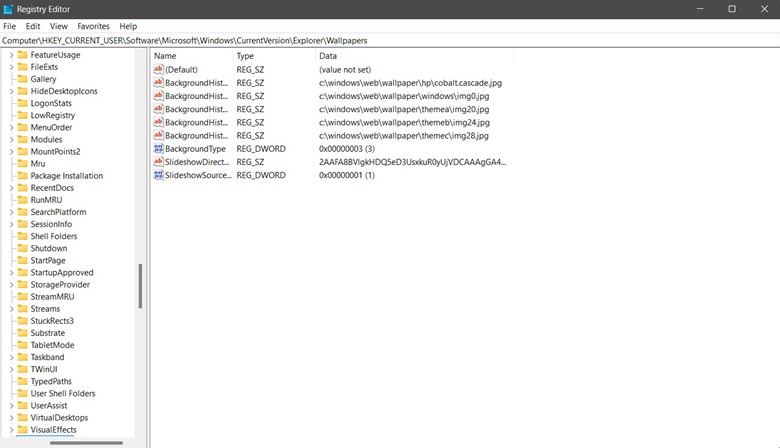
Task: Expand the VisualEffects key
Action: (x=11, y=430)
